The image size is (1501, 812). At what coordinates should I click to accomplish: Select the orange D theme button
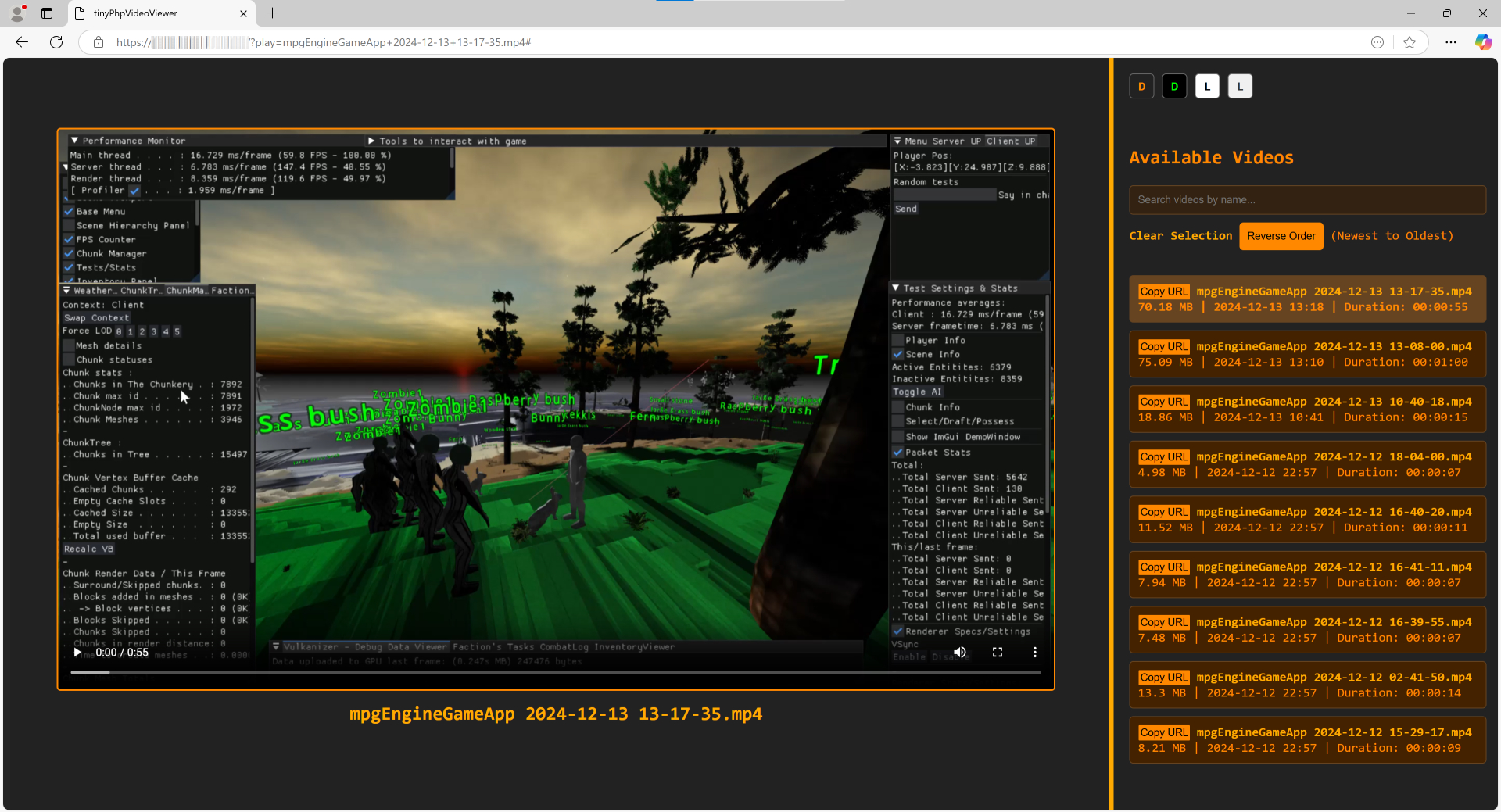coord(1141,86)
